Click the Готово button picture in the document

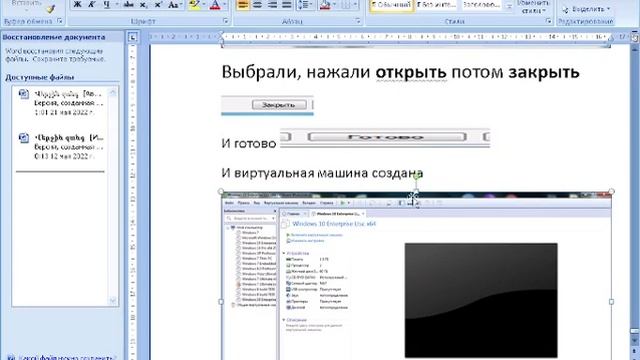click(x=386, y=137)
